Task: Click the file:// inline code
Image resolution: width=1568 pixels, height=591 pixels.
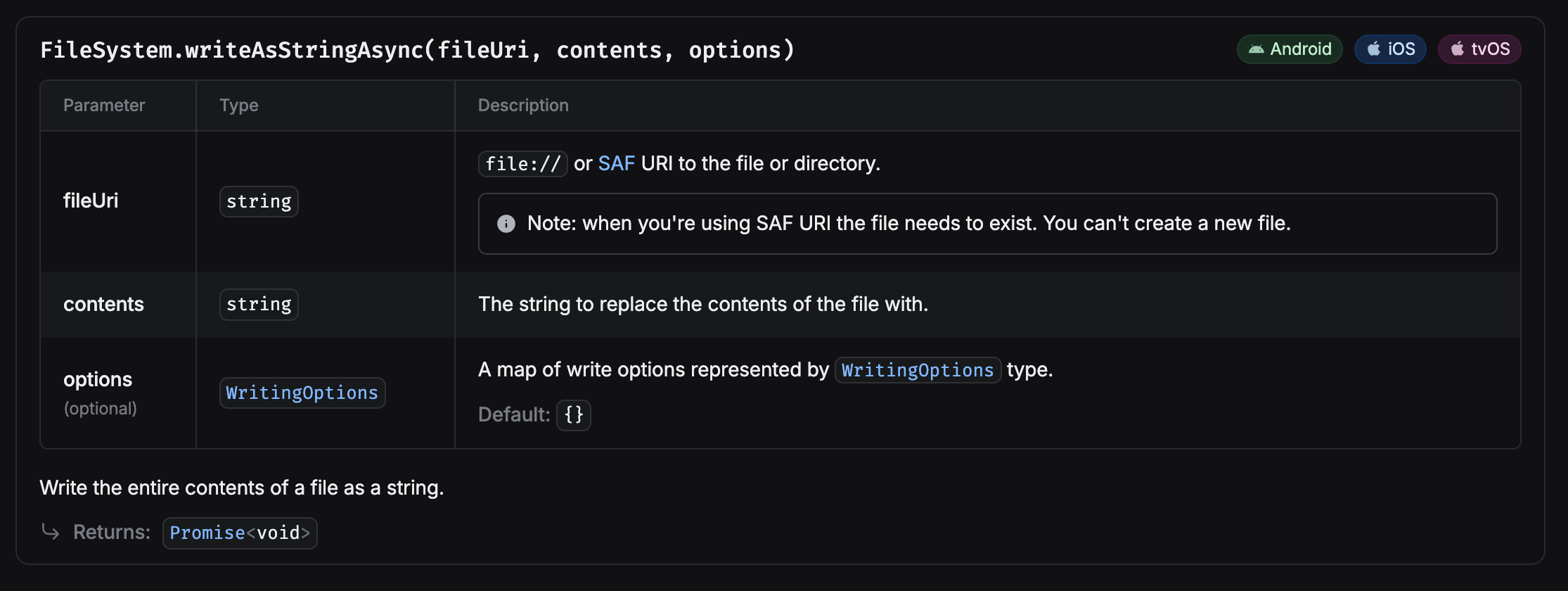Action: (522, 164)
